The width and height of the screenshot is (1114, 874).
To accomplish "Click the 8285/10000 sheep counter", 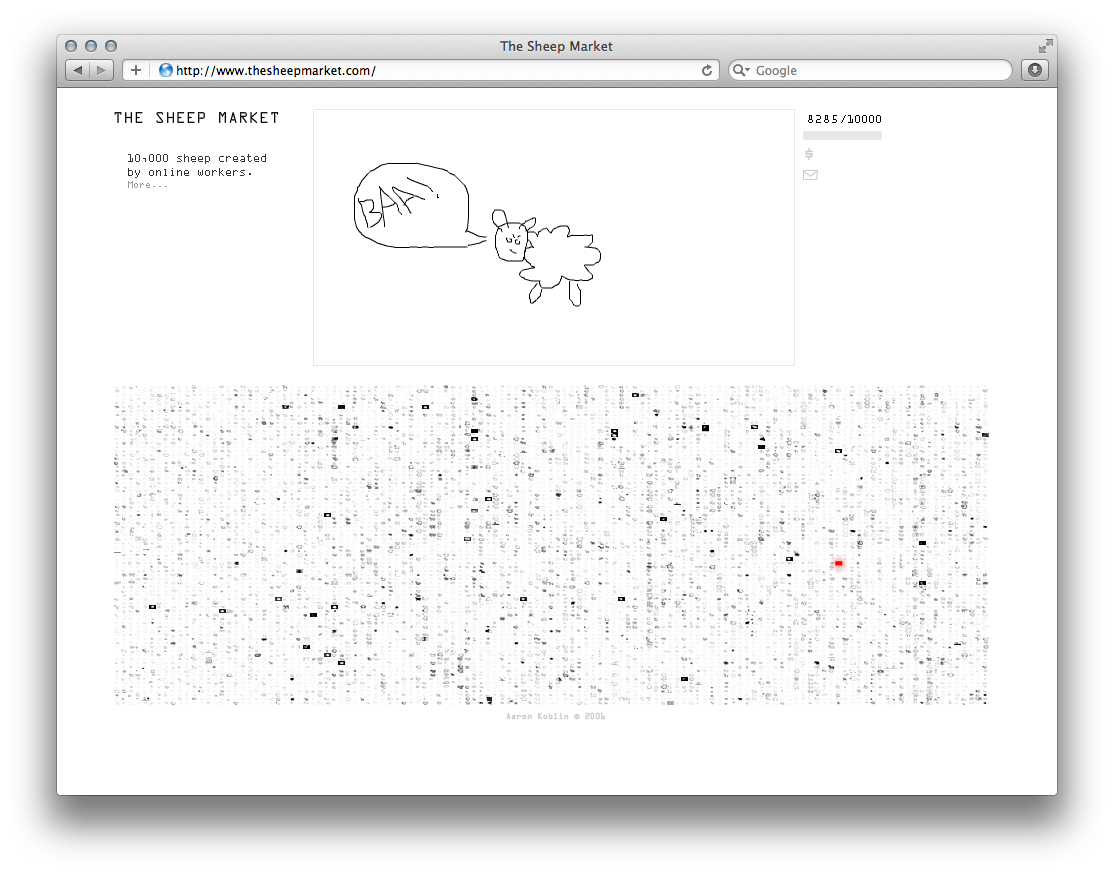I will (844, 119).
